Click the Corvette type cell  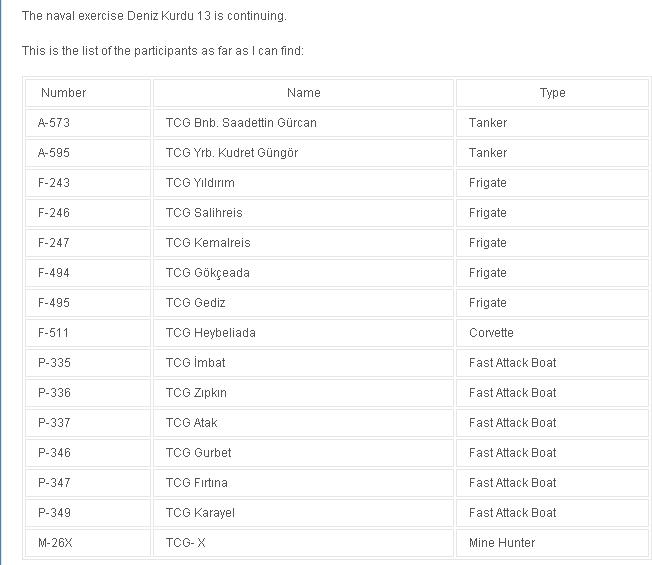tap(552, 333)
